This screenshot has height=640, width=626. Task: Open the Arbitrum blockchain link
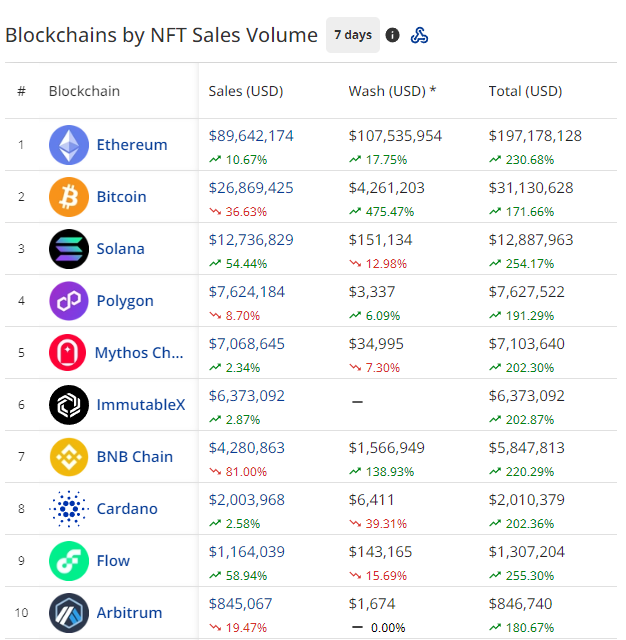pos(129,613)
